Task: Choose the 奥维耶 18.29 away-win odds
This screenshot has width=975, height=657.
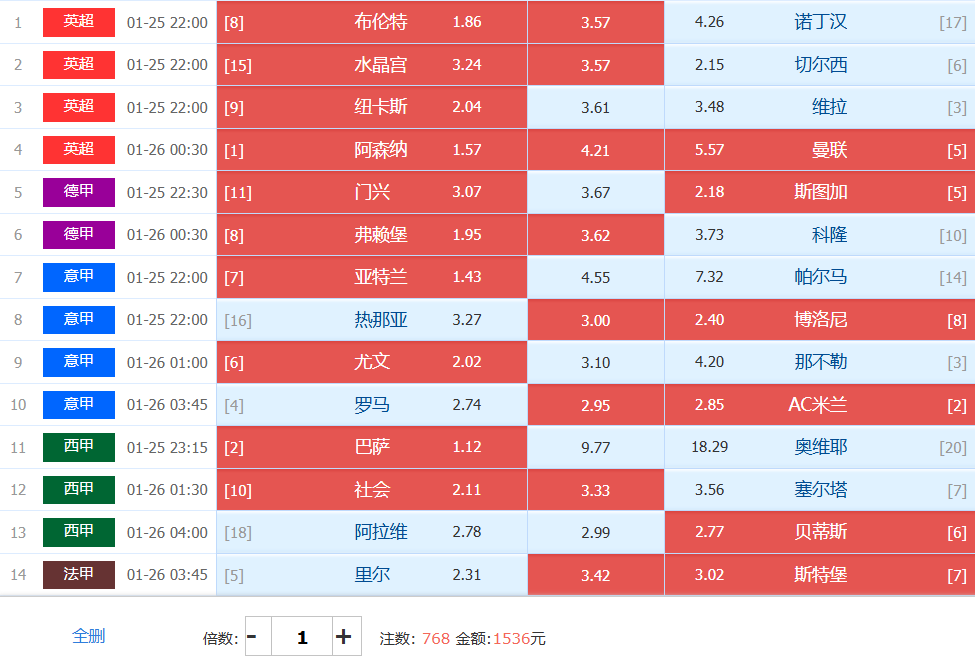Action: (819, 447)
